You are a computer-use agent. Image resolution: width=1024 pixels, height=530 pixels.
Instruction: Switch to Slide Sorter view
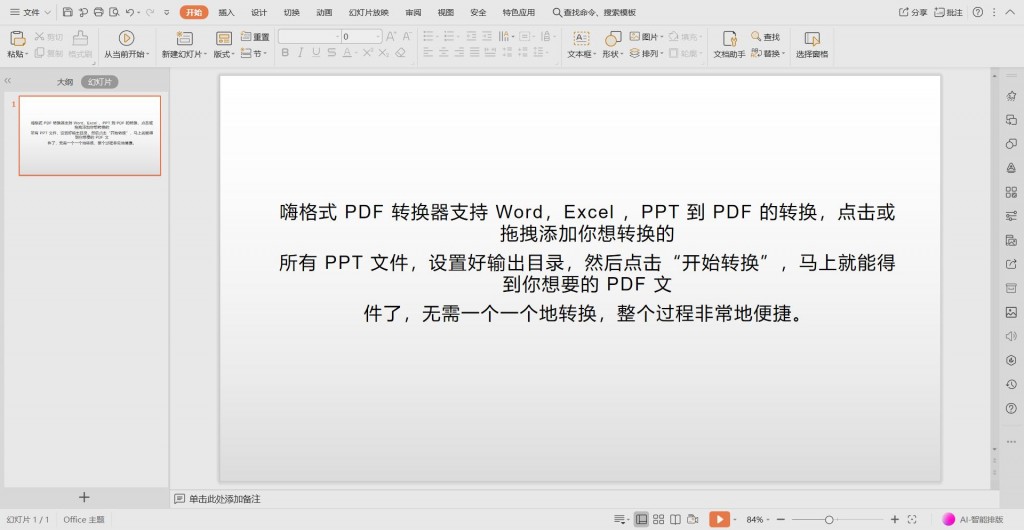tap(658, 520)
